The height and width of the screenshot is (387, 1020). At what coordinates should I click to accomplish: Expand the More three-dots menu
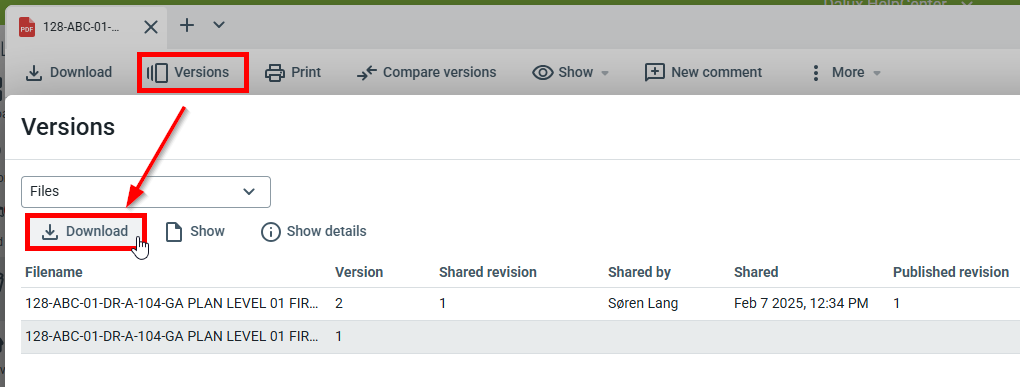844,72
